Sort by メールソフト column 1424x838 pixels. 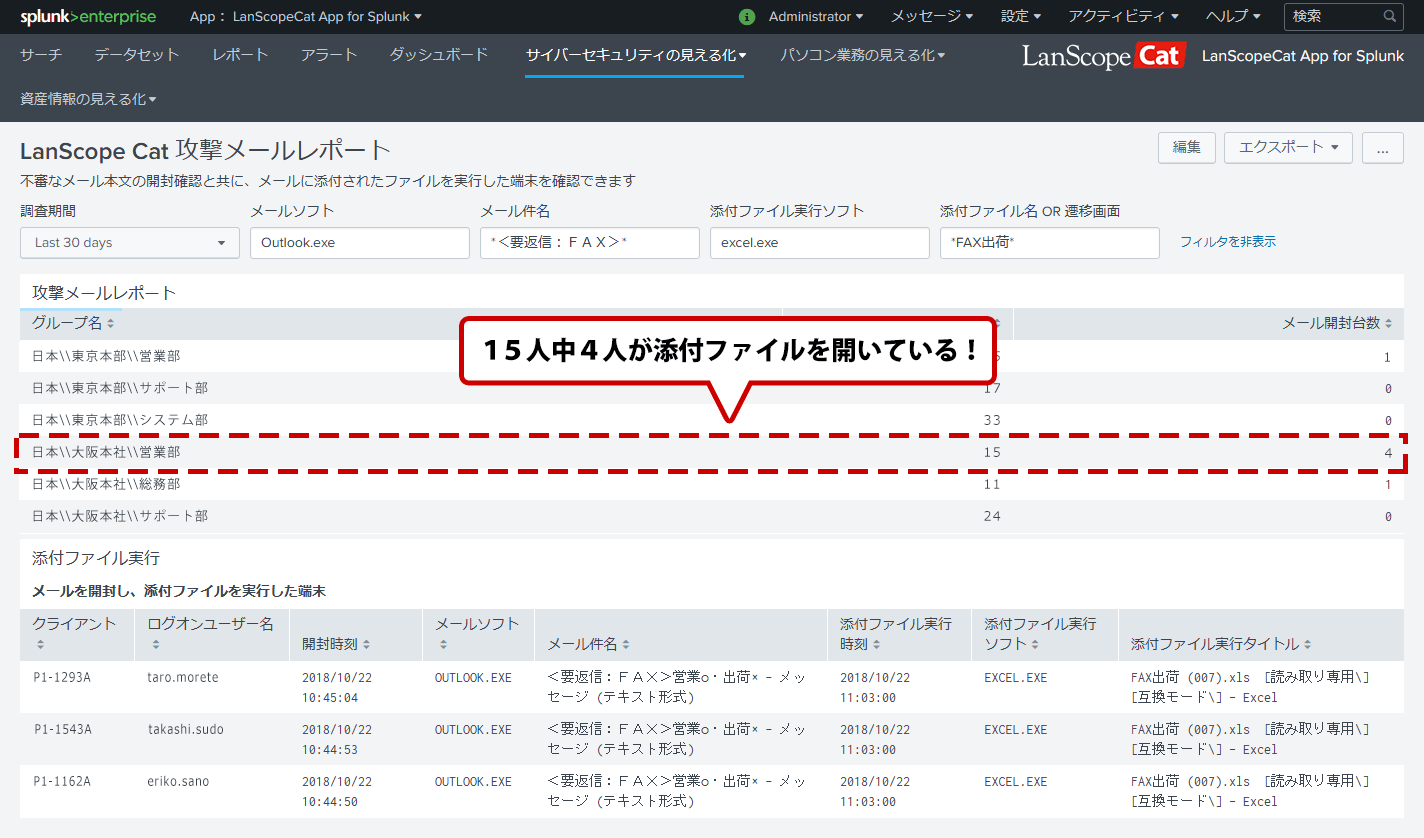coord(477,633)
